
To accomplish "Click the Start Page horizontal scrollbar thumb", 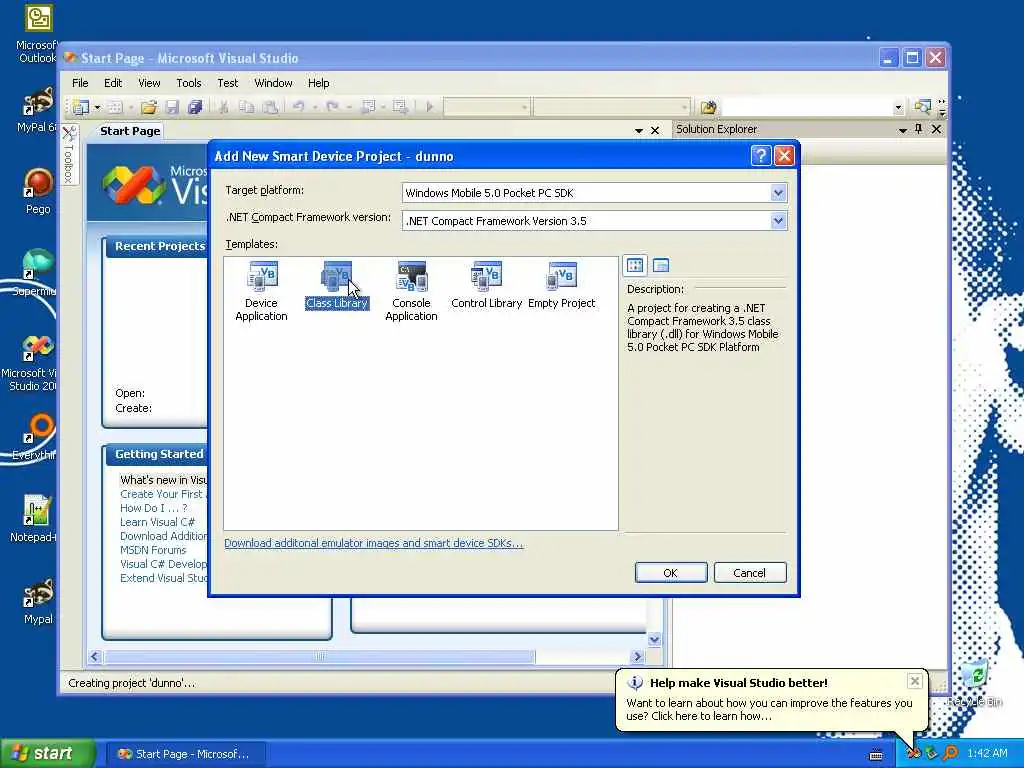I will click(319, 656).
